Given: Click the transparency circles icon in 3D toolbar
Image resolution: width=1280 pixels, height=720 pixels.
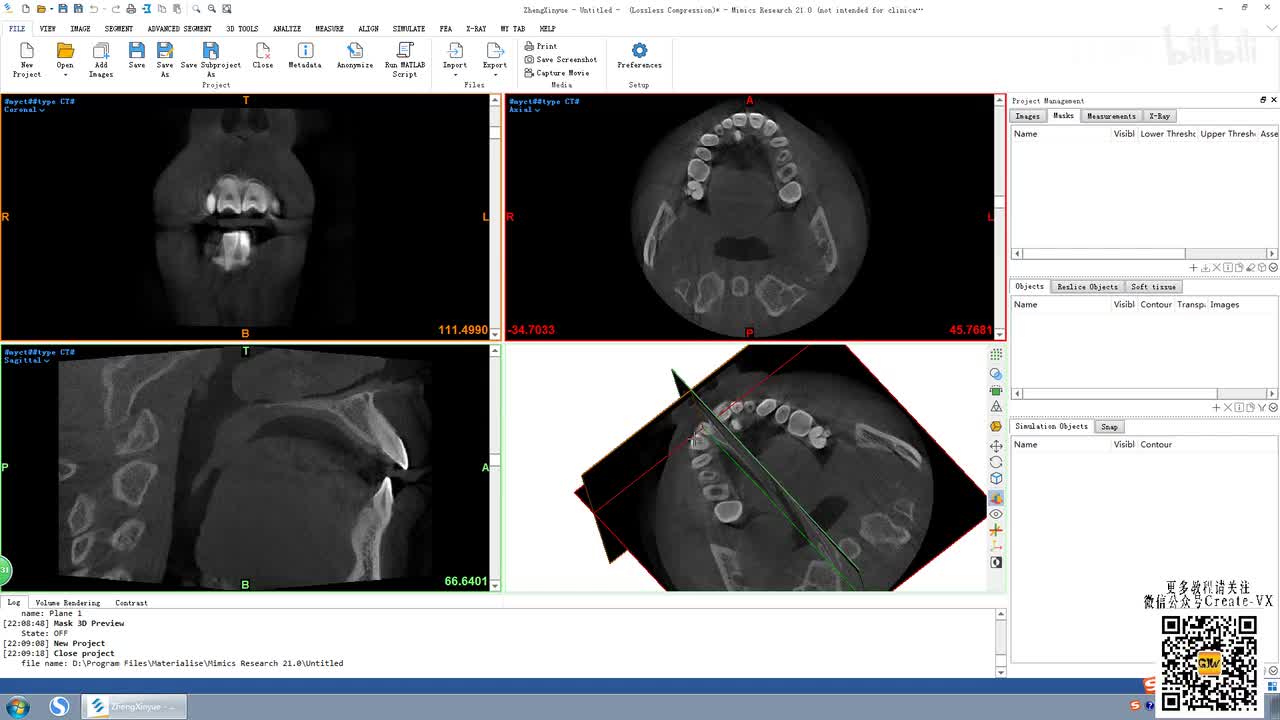Looking at the screenshot, I should coord(996,373).
